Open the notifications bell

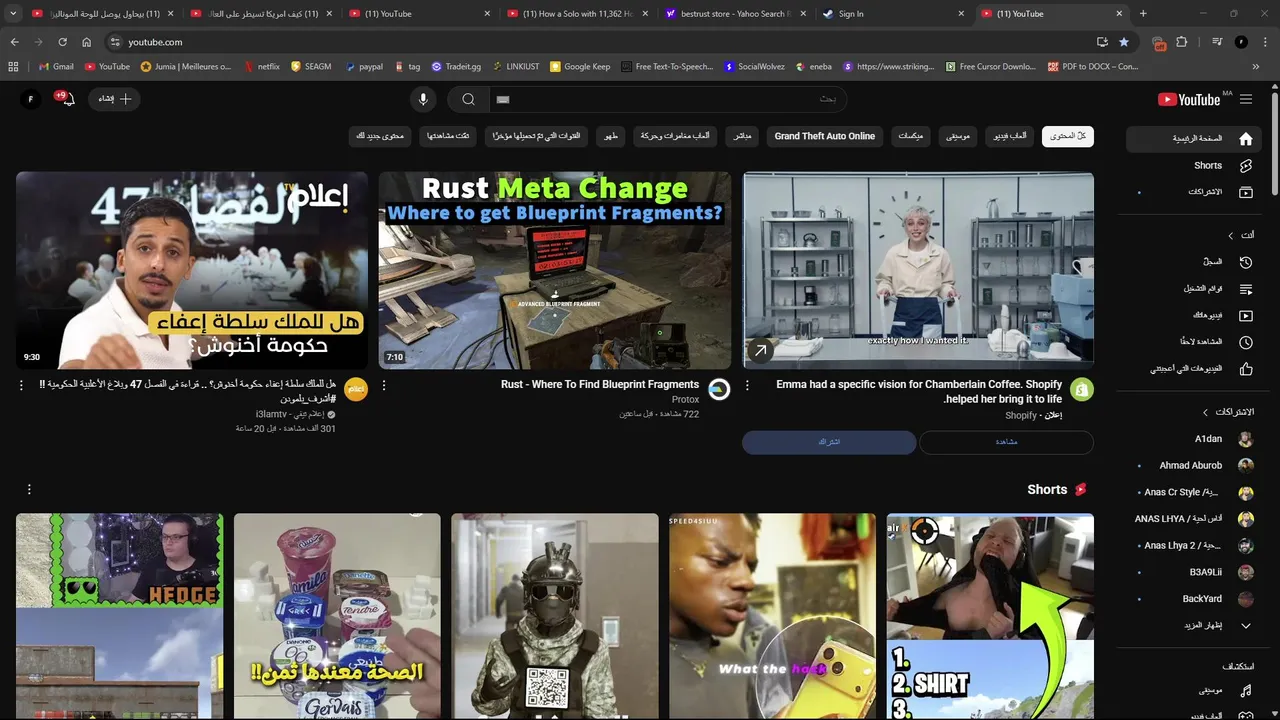[66, 99]
